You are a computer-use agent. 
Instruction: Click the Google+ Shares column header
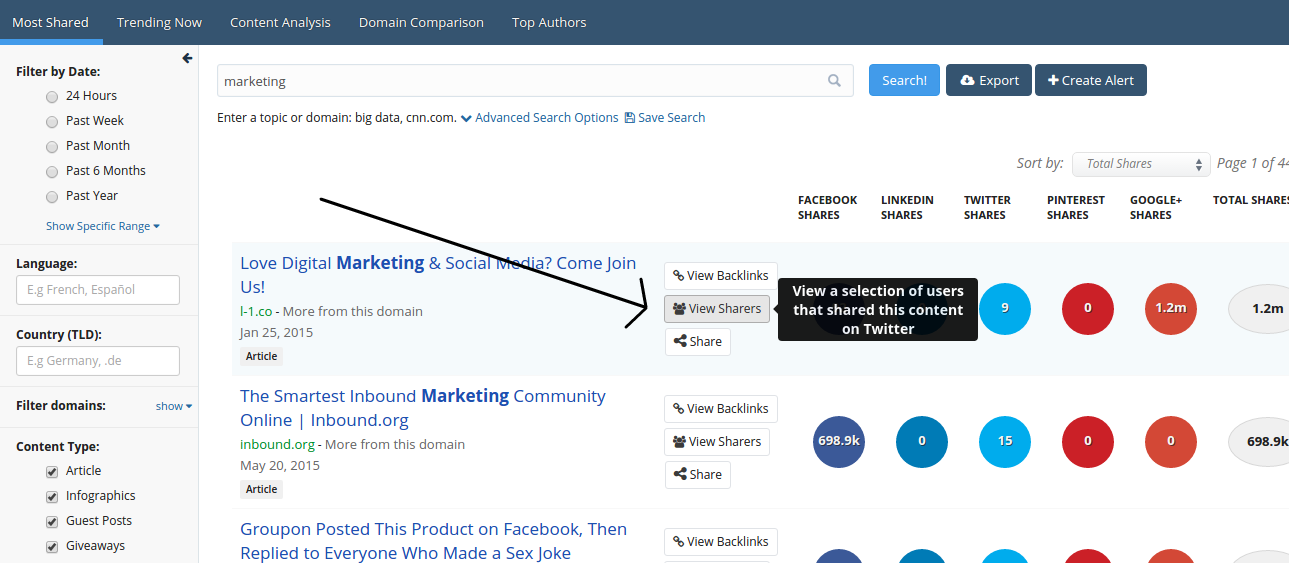[x=1156, y=207]
